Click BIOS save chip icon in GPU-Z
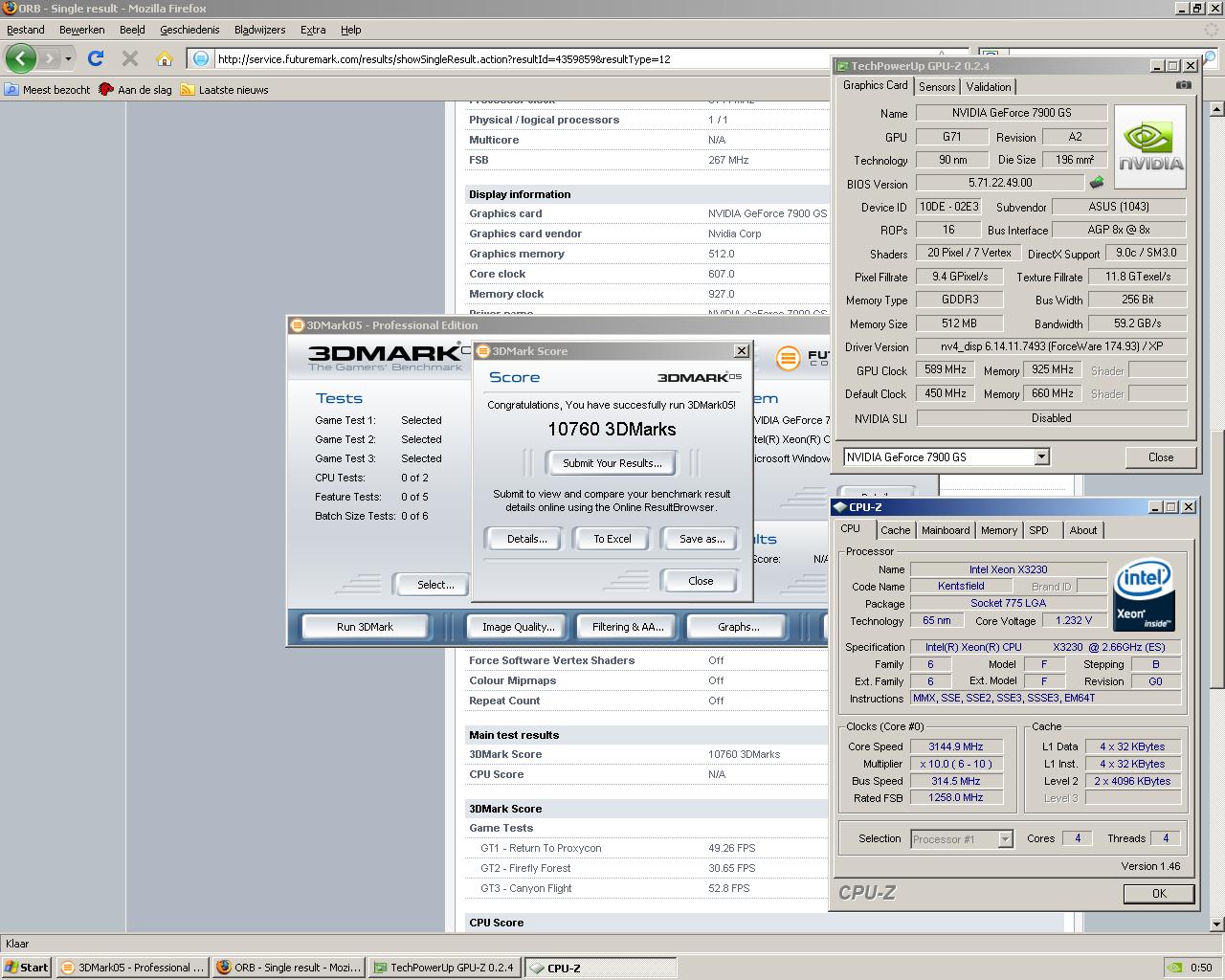 pyautogui.click(x=1097, y=182)
